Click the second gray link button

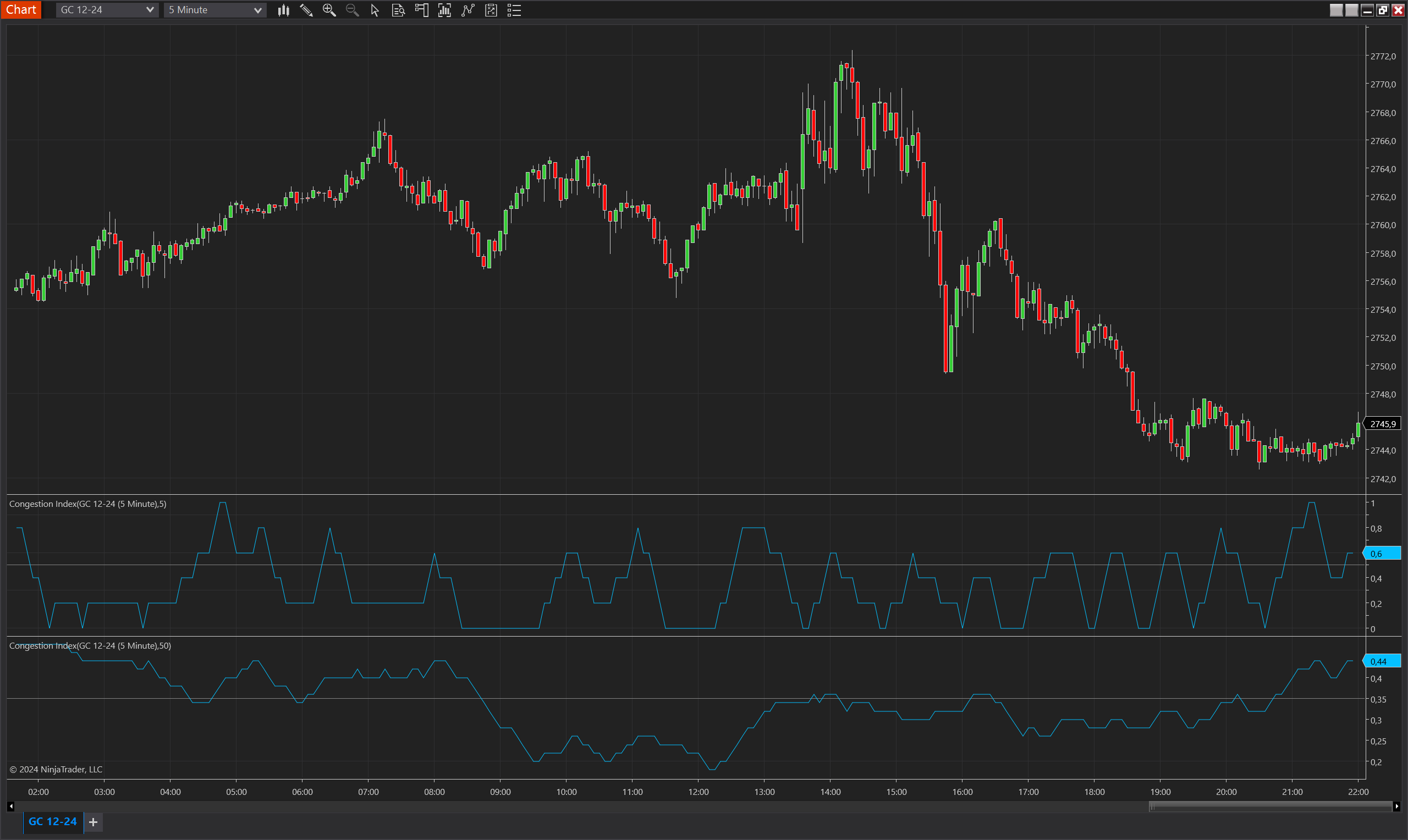(x=1351, y=10)
